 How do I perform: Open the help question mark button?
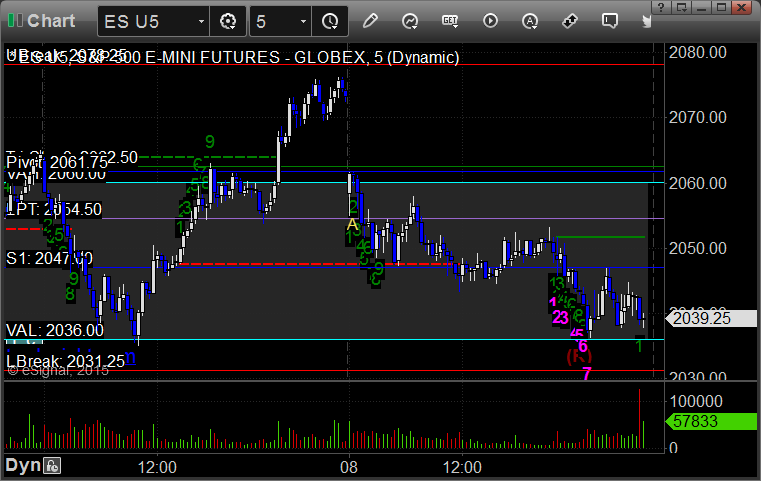click(x=662, y=7)
